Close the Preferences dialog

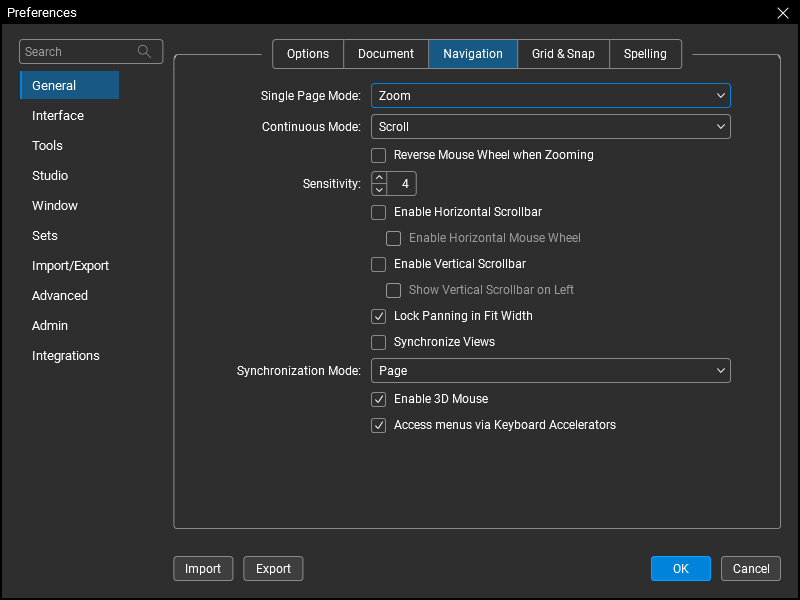[783, 13]
